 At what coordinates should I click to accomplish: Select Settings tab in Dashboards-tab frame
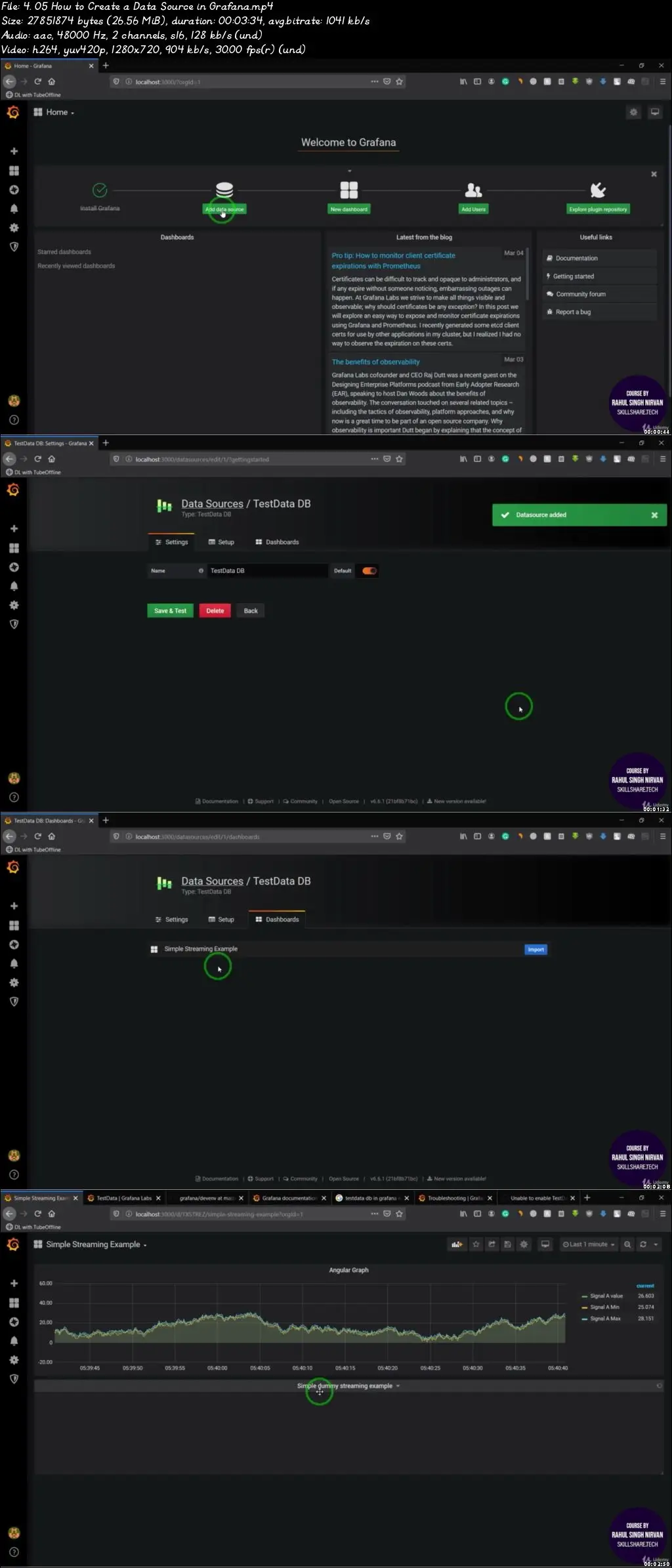click(171, 920)
